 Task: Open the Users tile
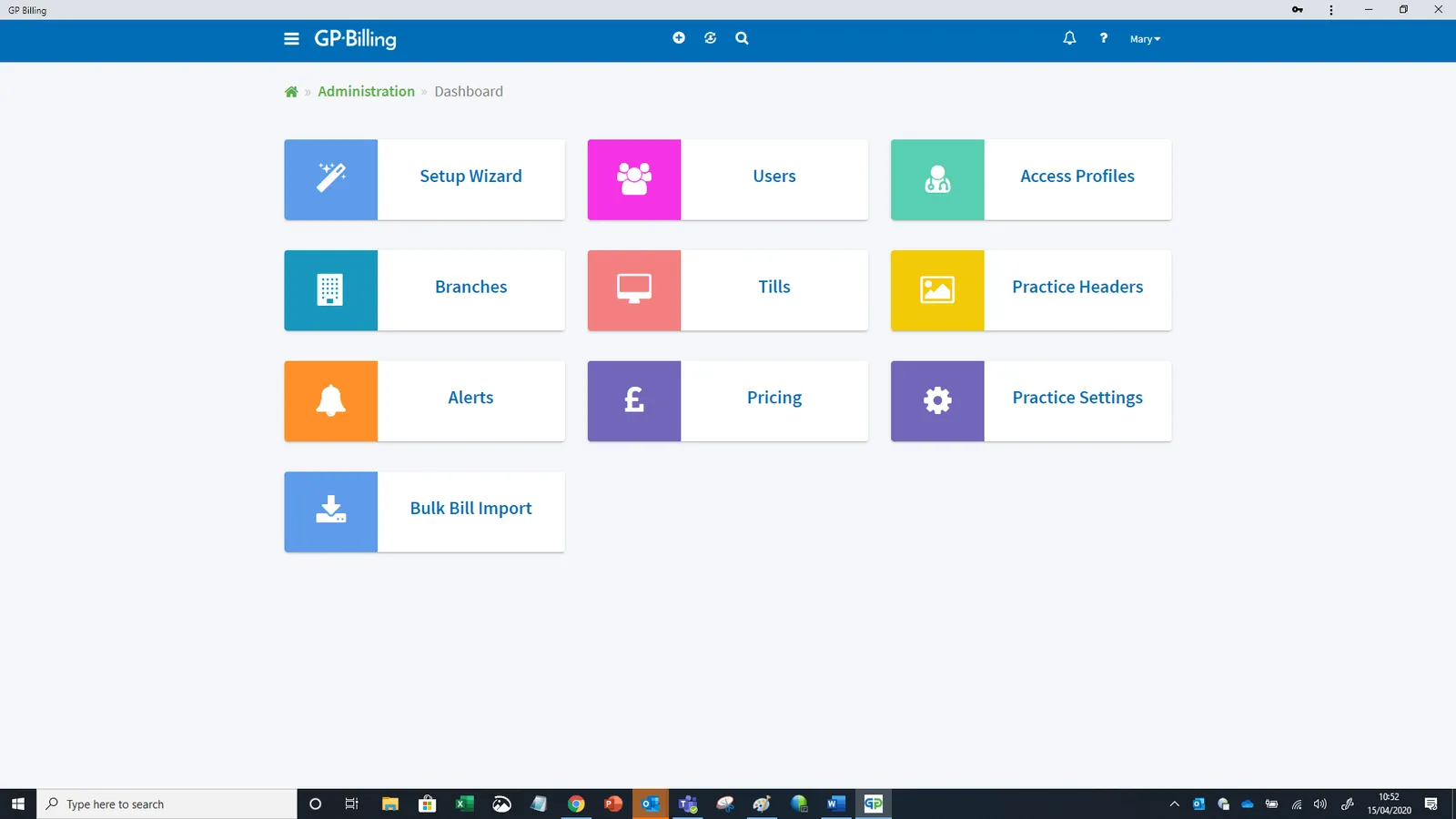(727, 179)
